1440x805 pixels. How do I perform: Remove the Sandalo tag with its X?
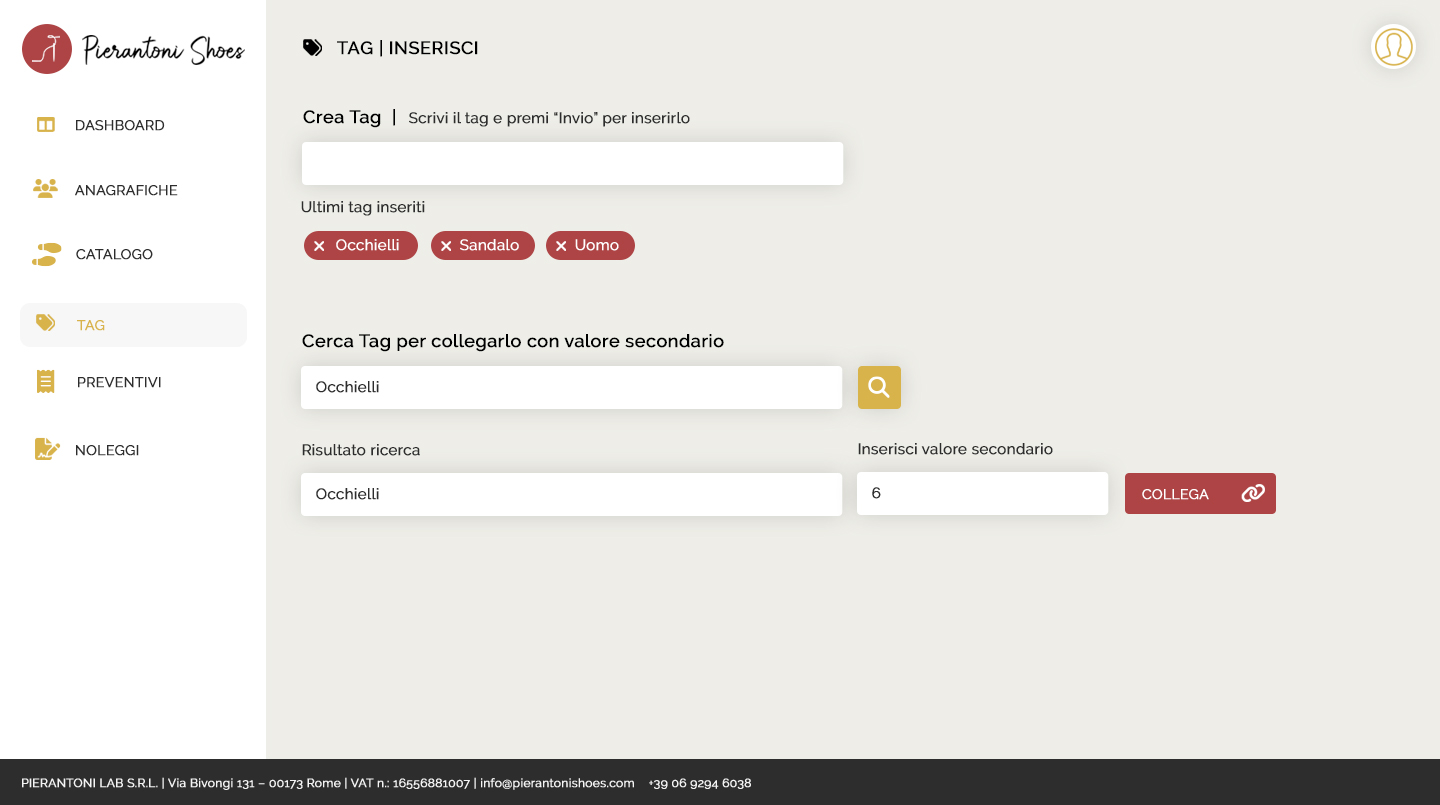pos(446,246)
